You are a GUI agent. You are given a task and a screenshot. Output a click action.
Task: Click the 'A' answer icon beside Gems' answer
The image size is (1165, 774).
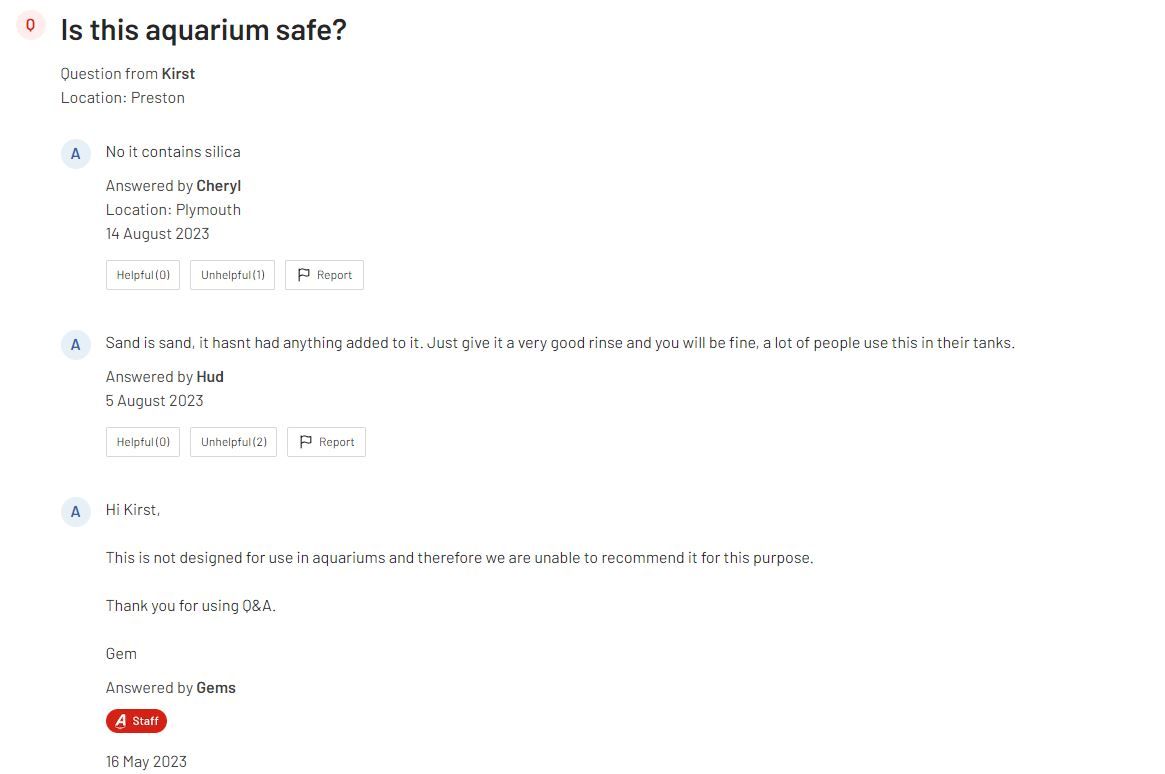pyautogui.click(x=76, y=512)
